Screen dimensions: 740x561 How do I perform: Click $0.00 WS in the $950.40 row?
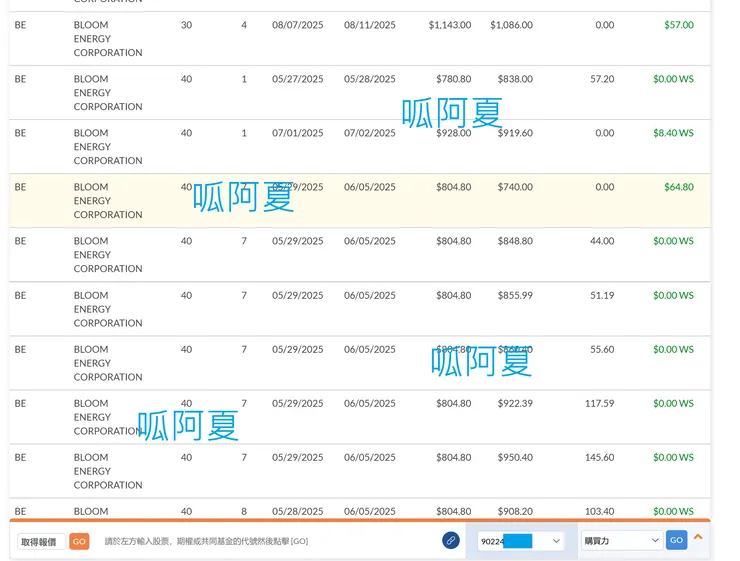point(673,458)
